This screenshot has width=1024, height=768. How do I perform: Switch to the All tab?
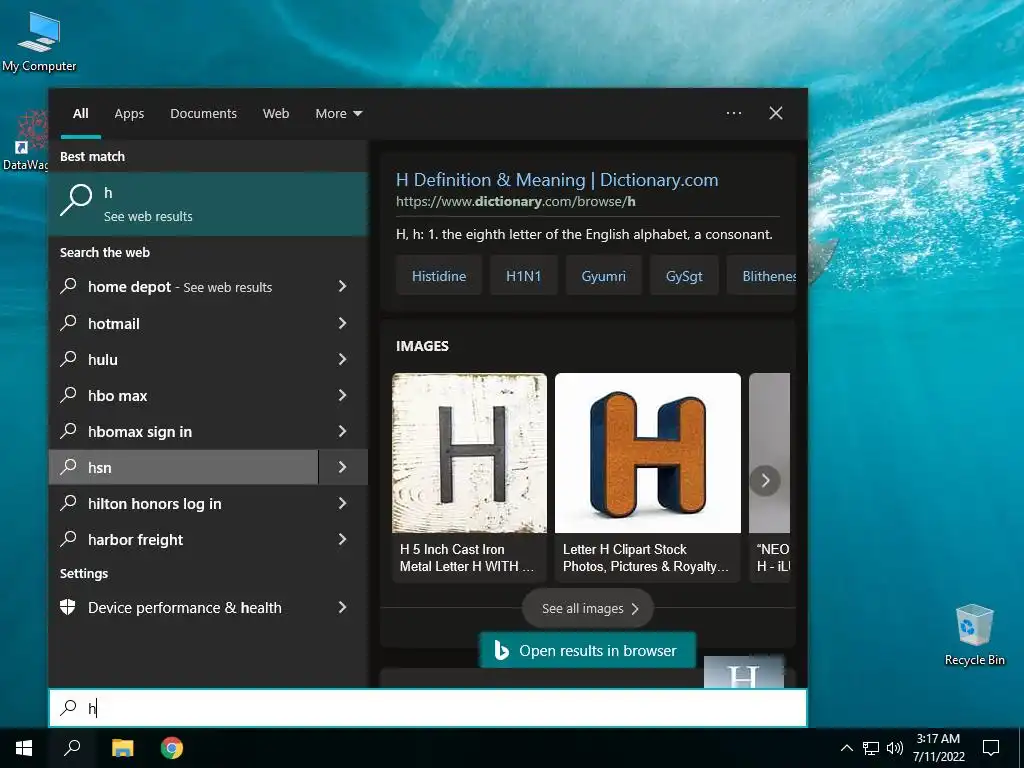coord(80,114)
